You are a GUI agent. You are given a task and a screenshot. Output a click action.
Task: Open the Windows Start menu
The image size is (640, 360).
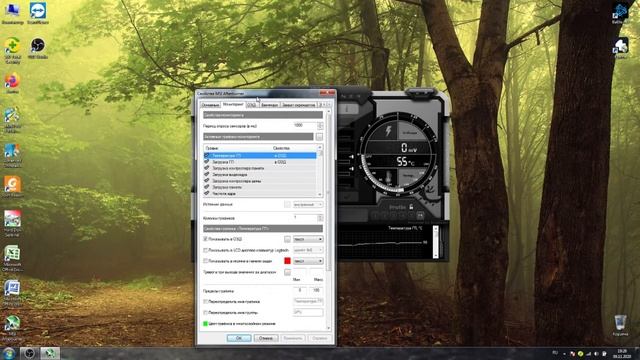point(9,353)
